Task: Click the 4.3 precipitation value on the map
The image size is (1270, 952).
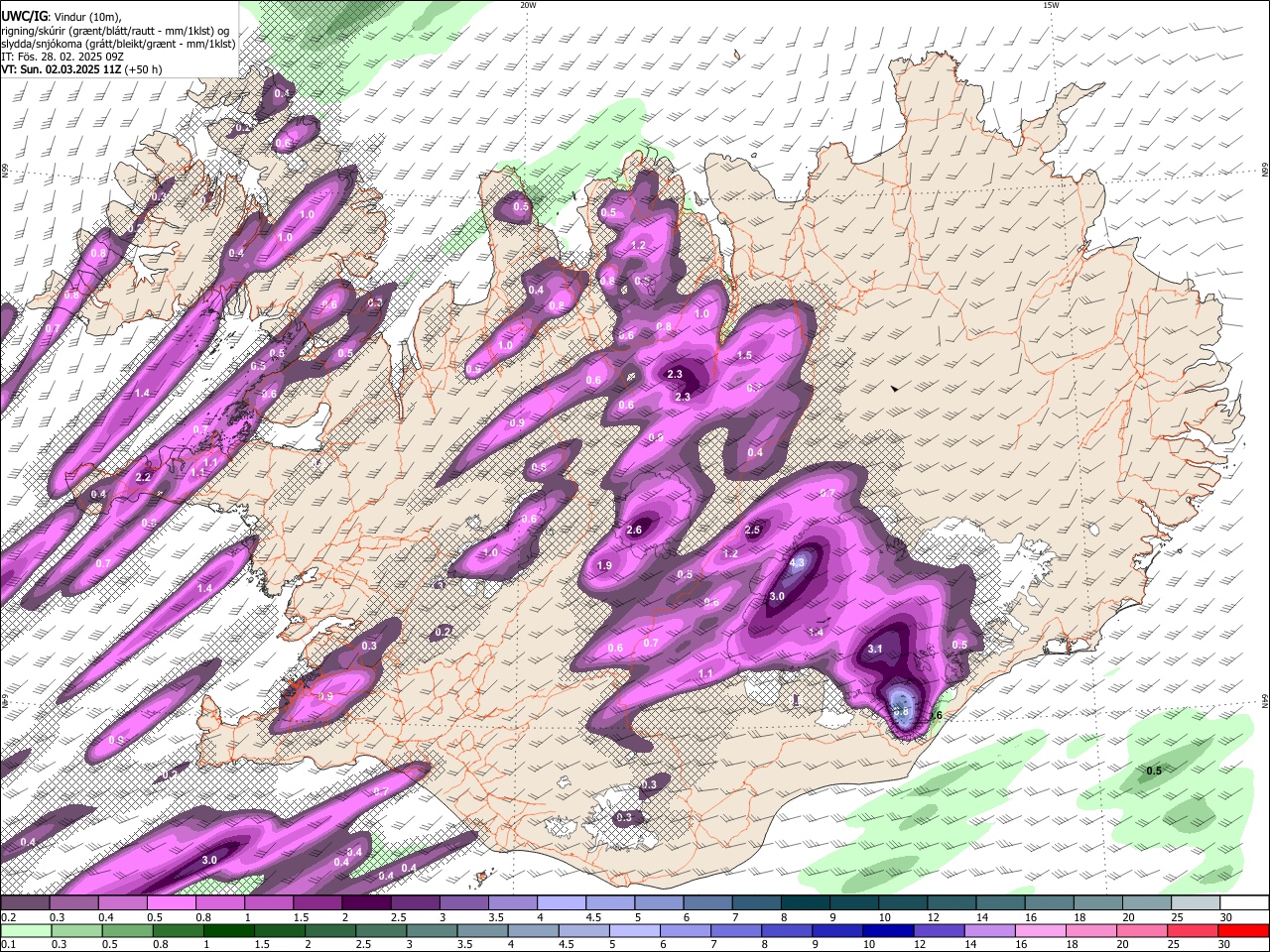Action: [x=797, y=562]
